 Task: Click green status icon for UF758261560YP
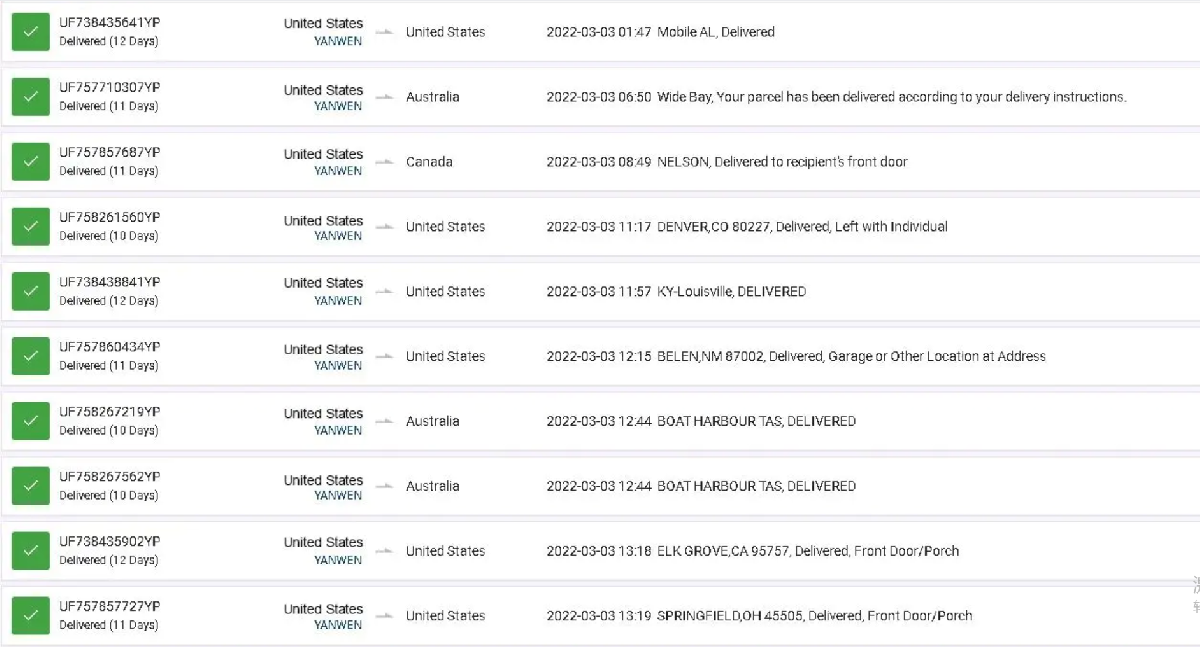(30, 227)
